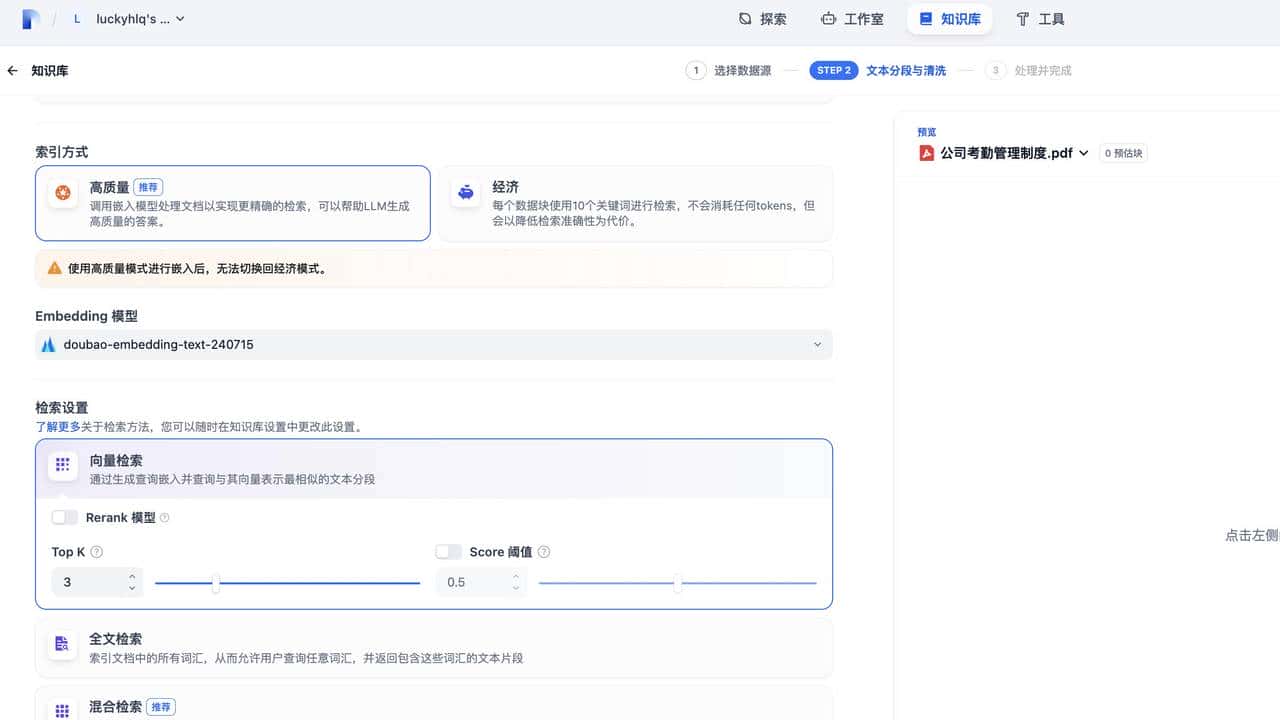Select the 高质量 indexing mode card icon

[x=62, y=194]
